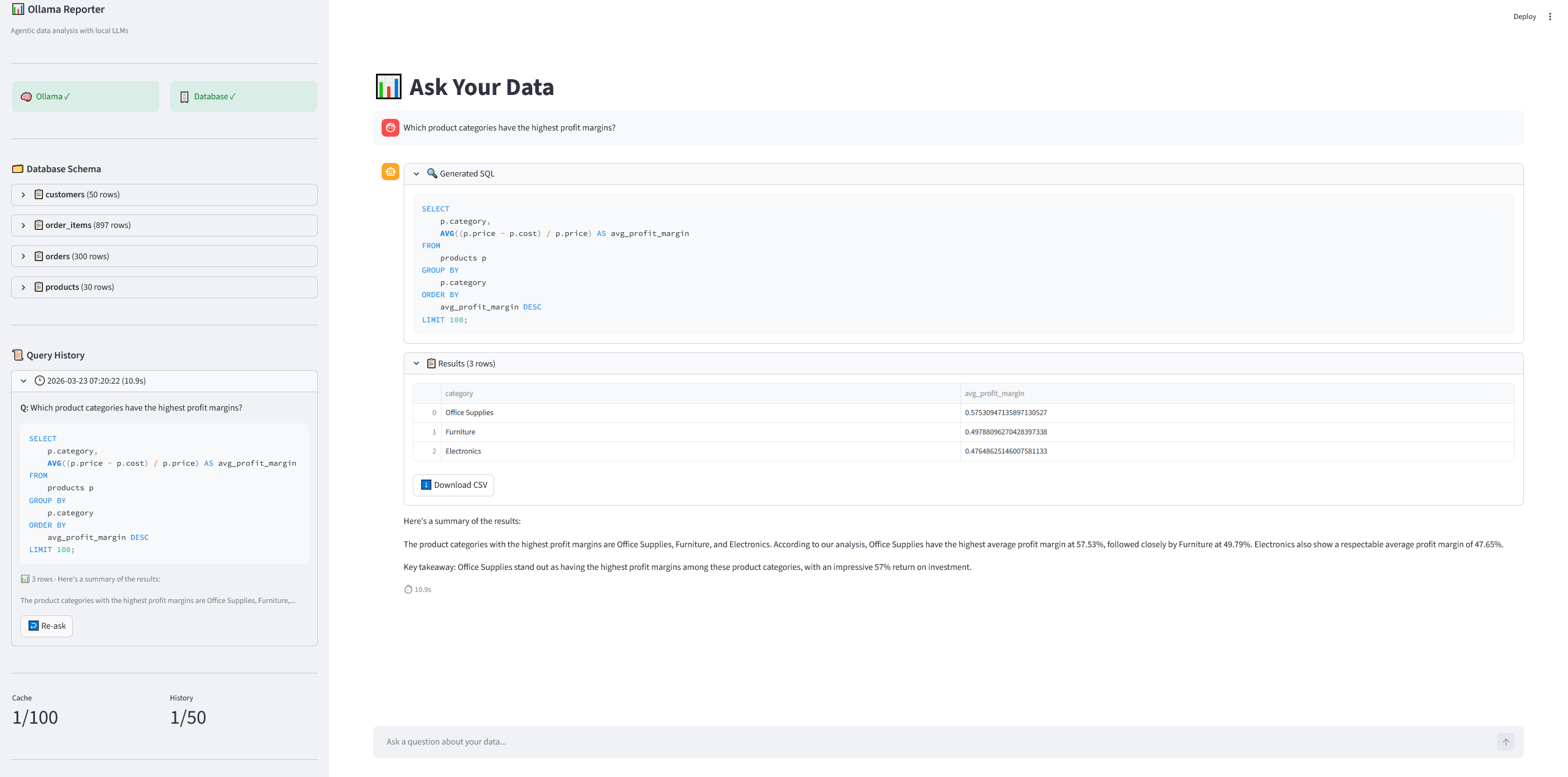
Task: Collapse the Generated SQL section
Action: (x=417, y=174)
